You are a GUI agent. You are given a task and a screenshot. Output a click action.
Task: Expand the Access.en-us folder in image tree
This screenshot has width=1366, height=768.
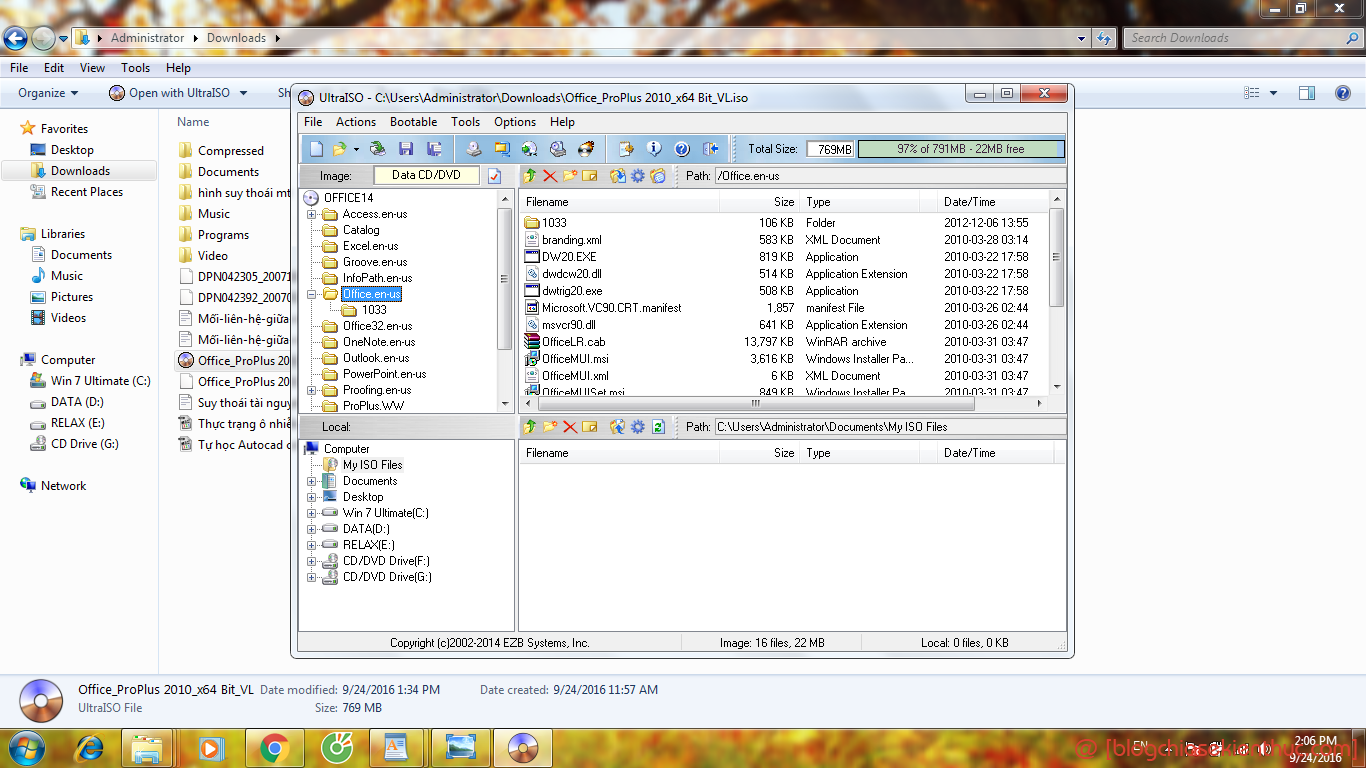click(x=312, y=214)
